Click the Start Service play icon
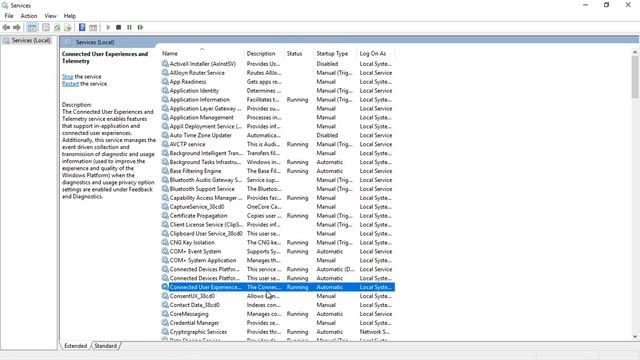 (108, 27)
